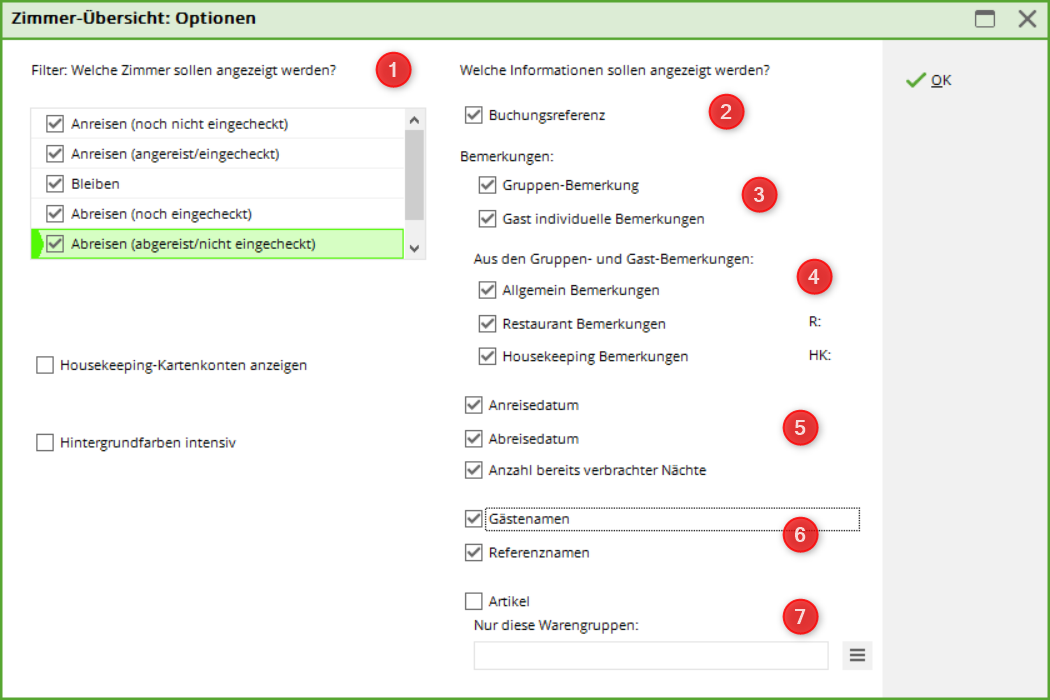Click the OK button
Screen dimensions: 1050x700
click(929, 80)
